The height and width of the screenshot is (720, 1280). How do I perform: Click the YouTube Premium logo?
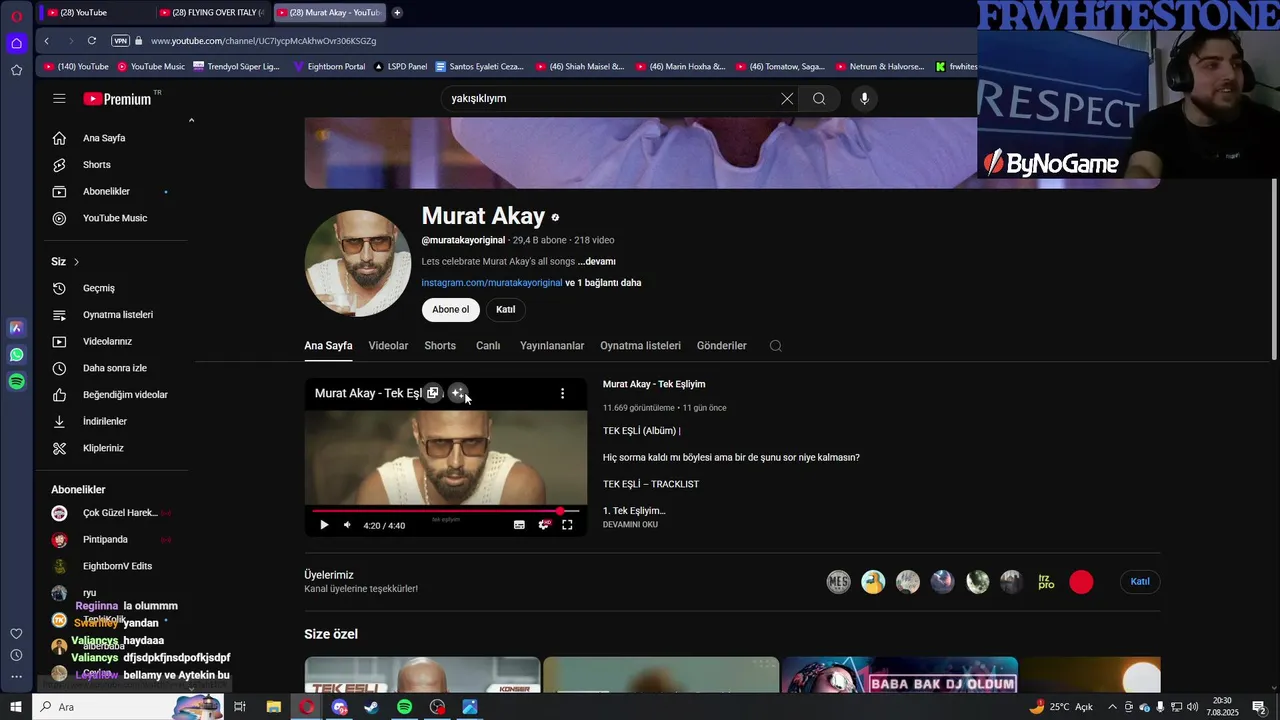coord(117,98)
